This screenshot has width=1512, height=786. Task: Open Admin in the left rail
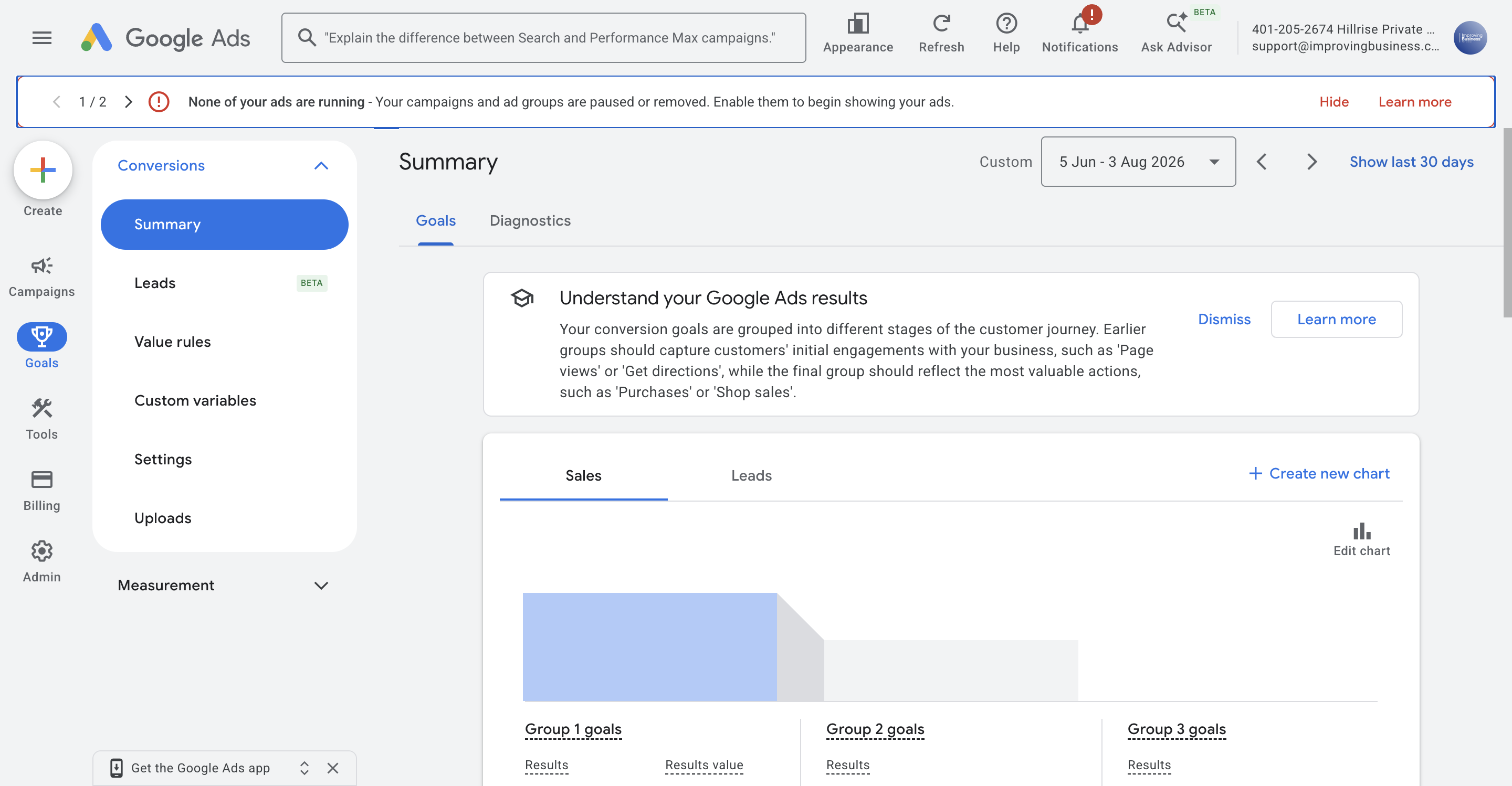click(x=41, y=562)
